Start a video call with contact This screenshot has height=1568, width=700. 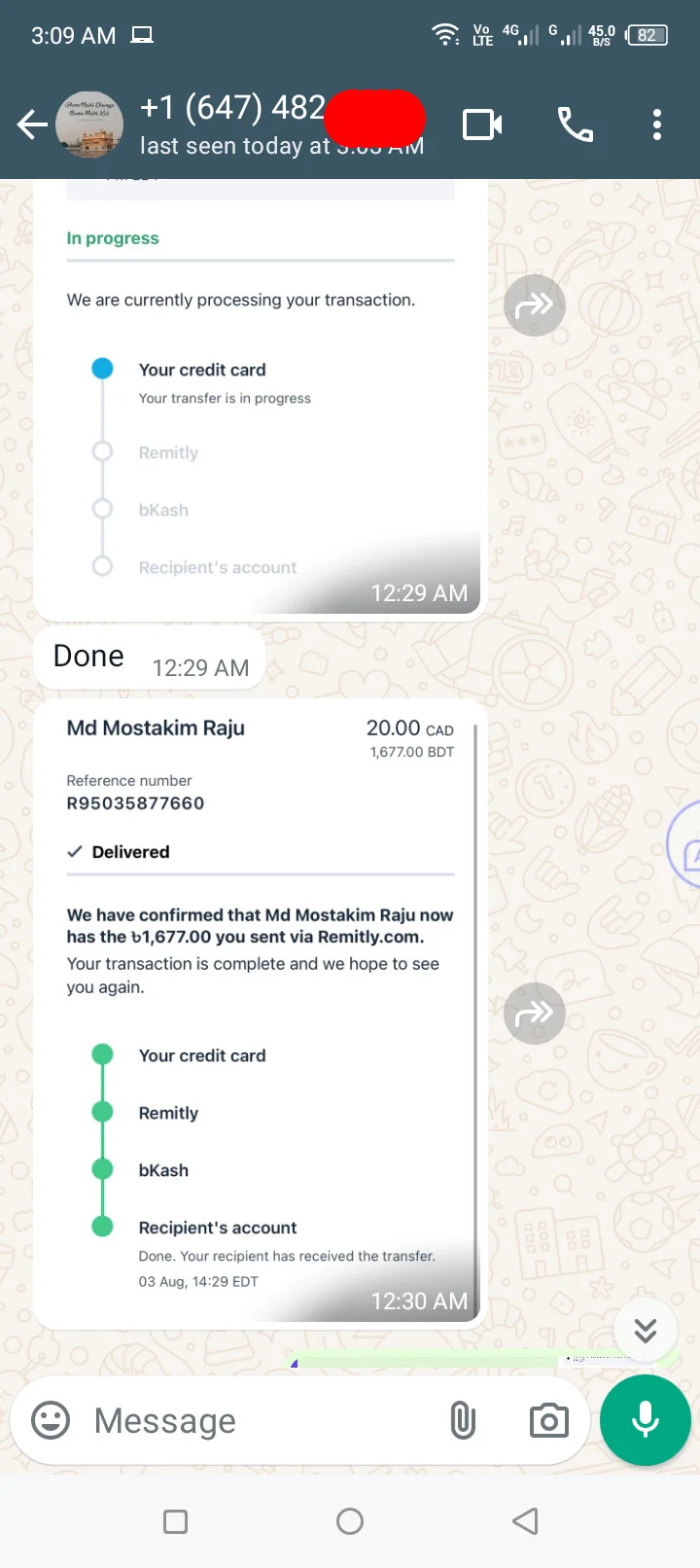point(482,125)
